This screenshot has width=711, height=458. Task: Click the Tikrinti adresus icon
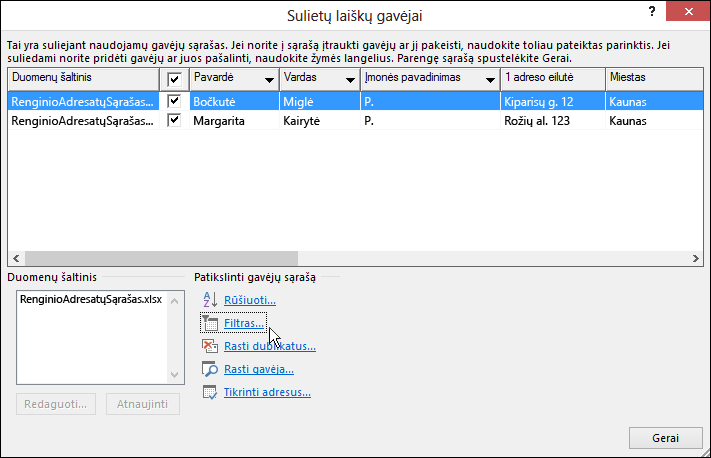click(210, 392)
